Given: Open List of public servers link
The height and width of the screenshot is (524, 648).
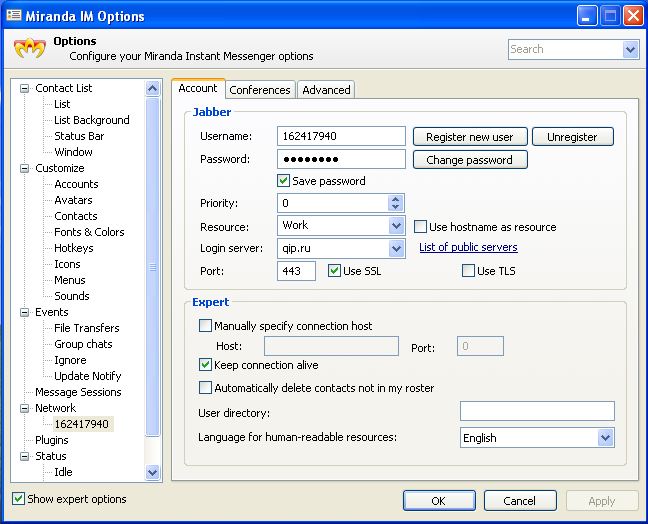Looking at the screenshot, I should point(468,247).
